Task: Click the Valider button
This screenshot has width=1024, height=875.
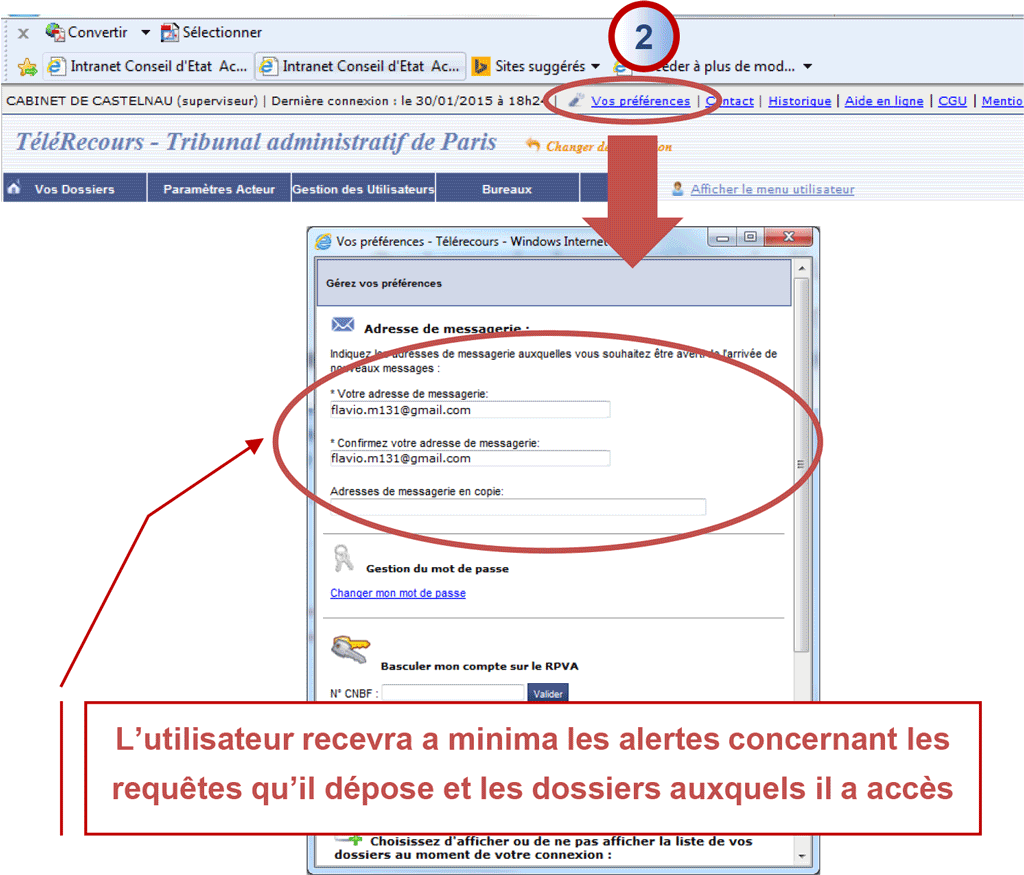Action: coord(548,693)
